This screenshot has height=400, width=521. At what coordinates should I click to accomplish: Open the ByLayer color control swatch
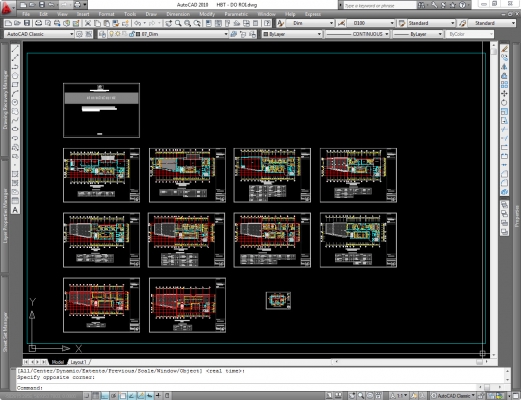292,34
